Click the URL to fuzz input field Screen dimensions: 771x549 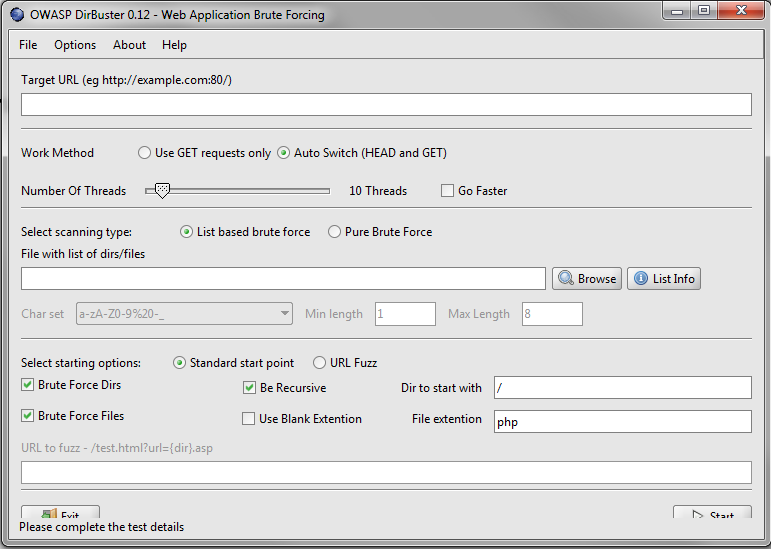click(x=386, y=472)
